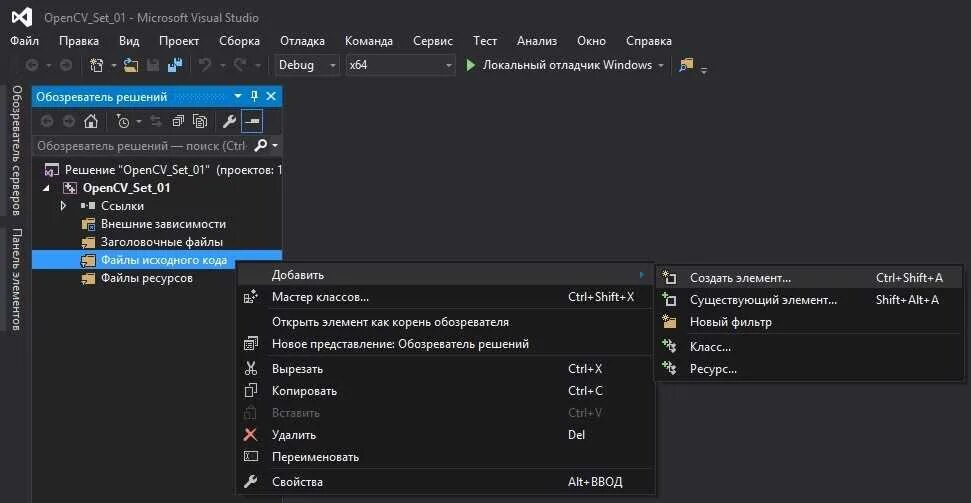Open the Команда menu

tap(369, 41)
